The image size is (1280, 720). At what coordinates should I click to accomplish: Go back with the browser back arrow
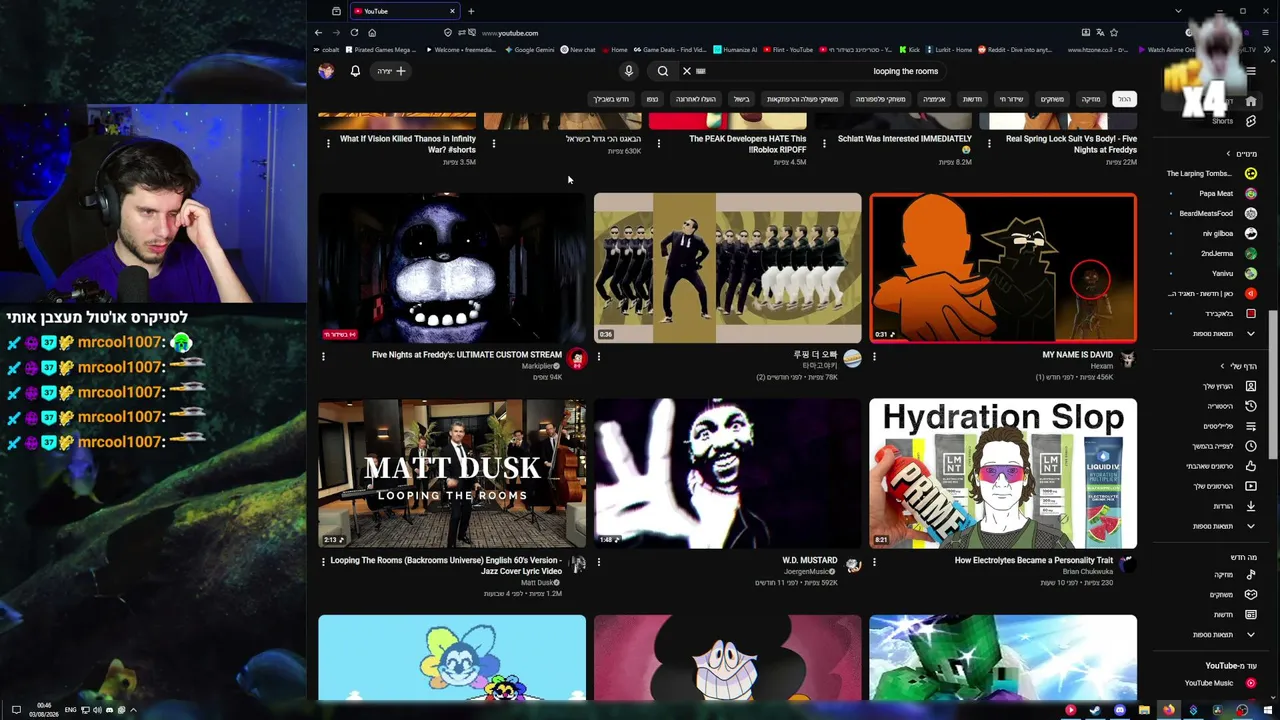coord(319,33)
